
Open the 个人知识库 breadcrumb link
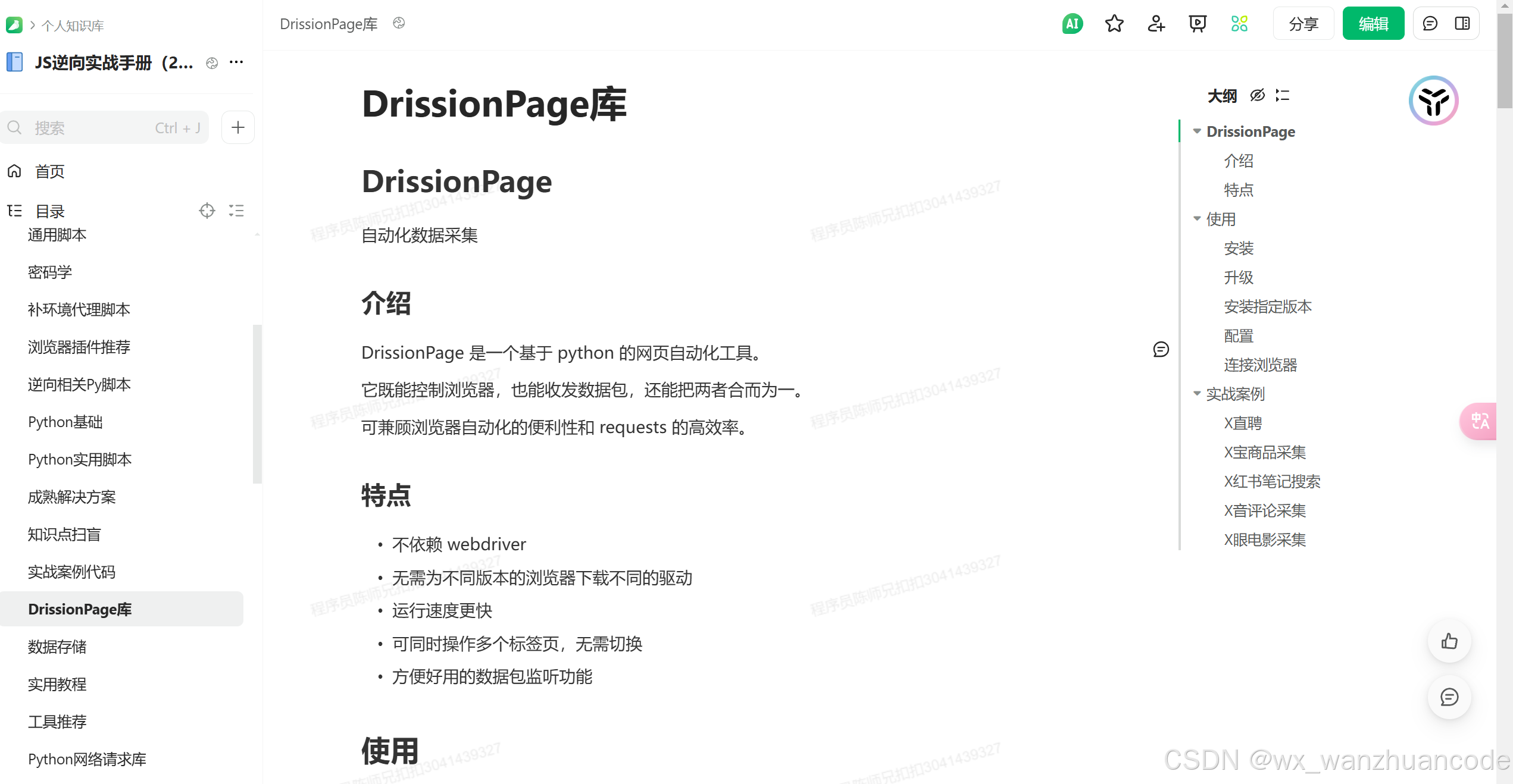[73, 26]
